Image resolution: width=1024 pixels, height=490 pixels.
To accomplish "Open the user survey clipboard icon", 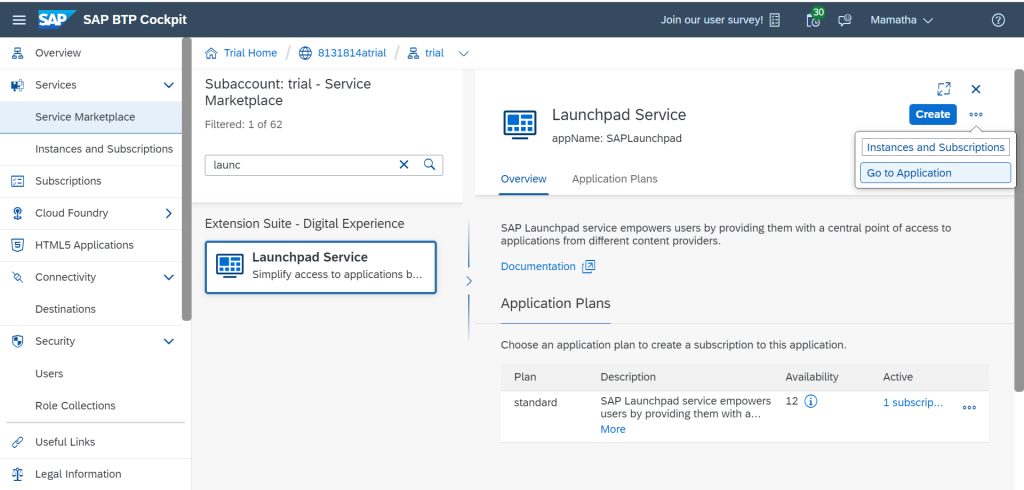I will 775,20.
